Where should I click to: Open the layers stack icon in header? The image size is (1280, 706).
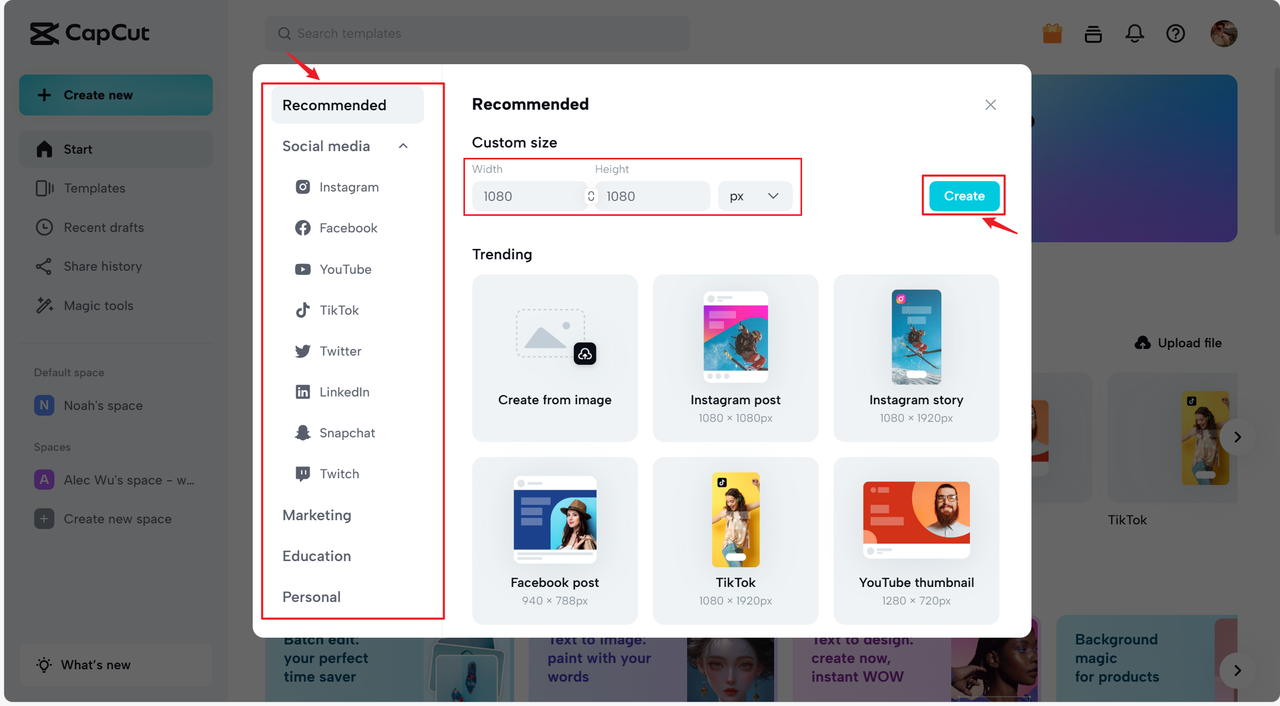[x=1093, y=33]
